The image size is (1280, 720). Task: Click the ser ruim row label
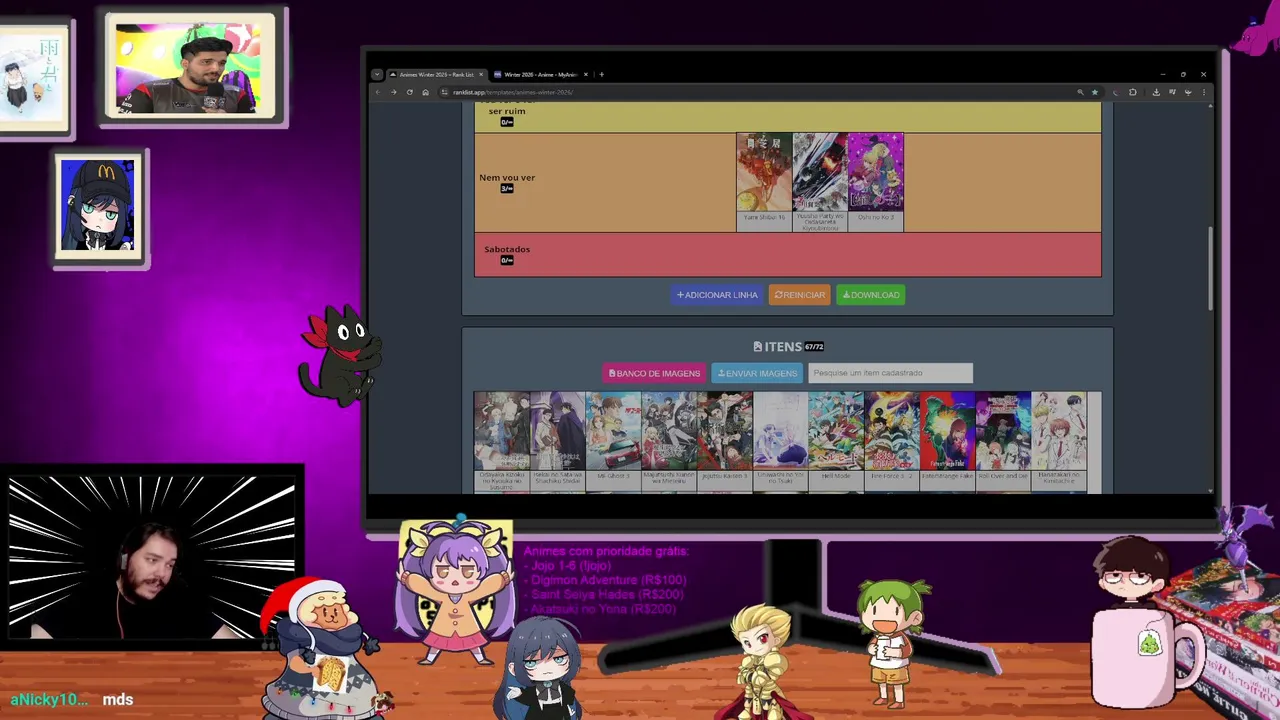coord(507,110)
